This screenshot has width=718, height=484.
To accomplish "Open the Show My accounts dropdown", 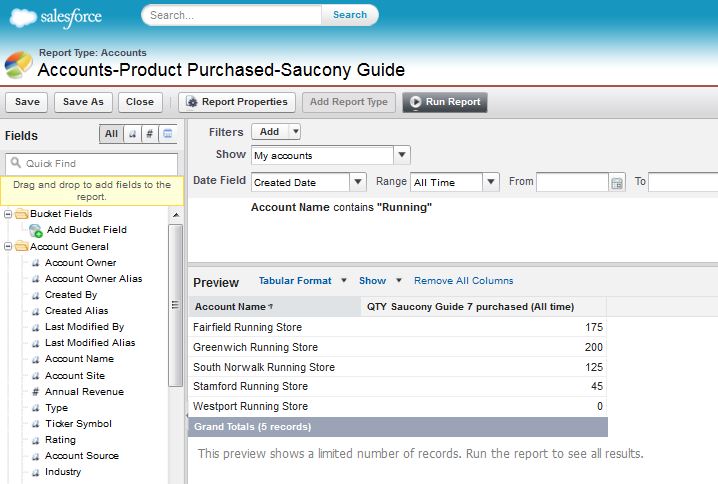I will (402, 155).
